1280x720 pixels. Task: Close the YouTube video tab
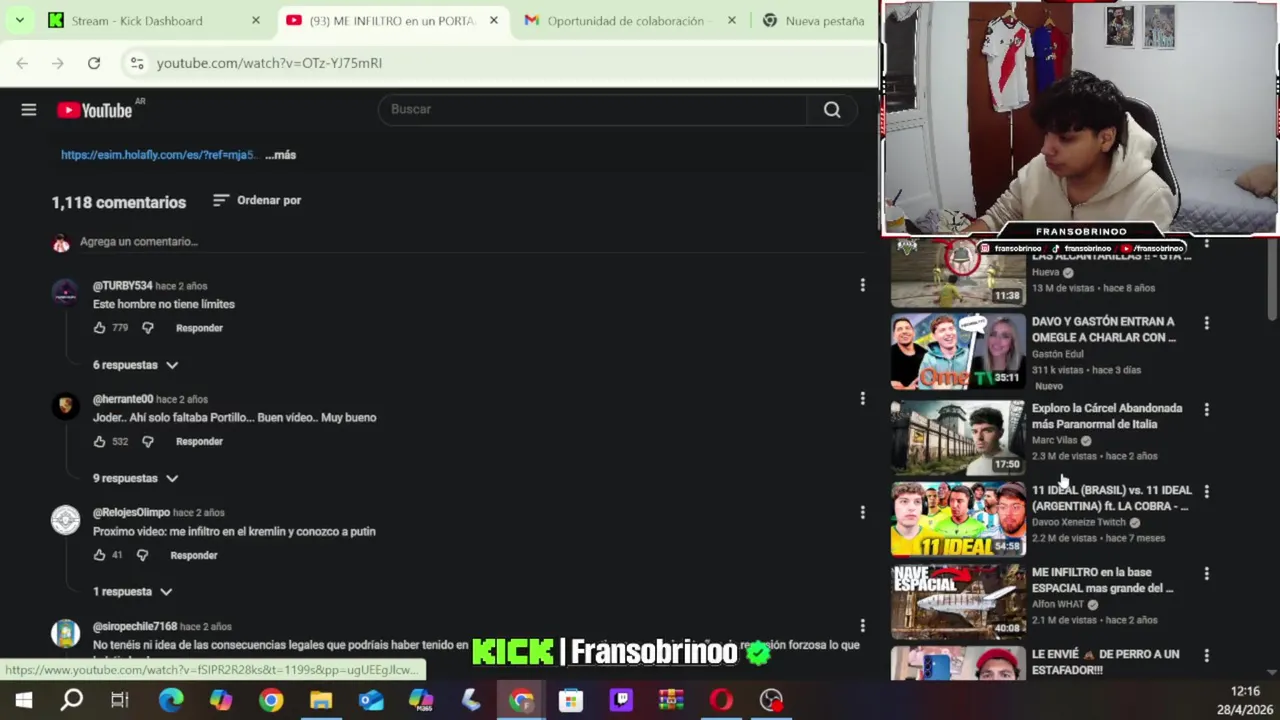tap(494, 20)
